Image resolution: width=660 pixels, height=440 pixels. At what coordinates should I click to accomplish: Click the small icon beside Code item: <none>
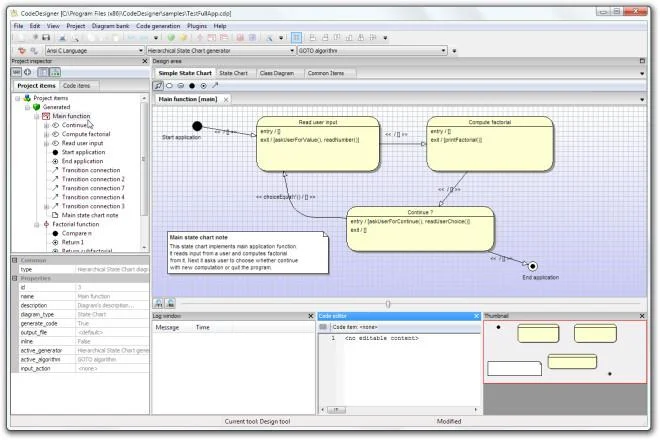point(323,327)
